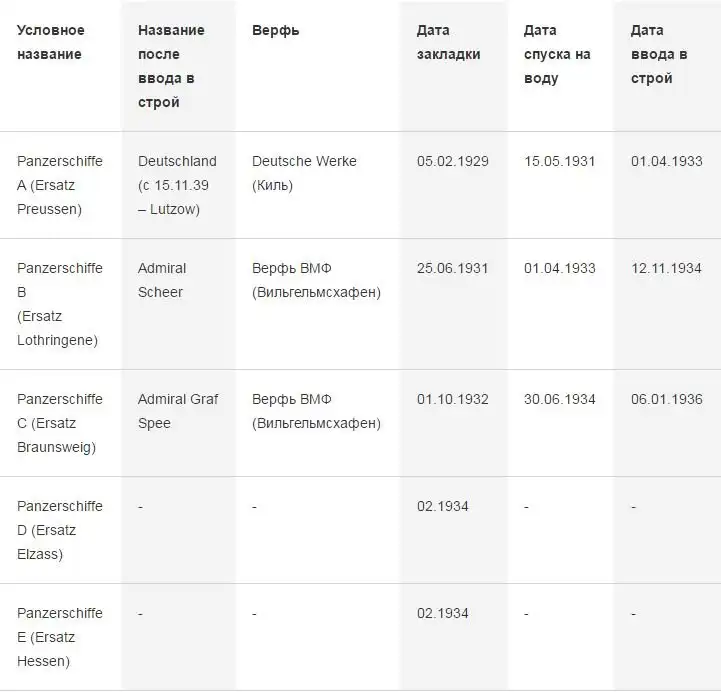Click the "Название после ввода в строй" header
The width and height of the screenshot is (721, 692).
coord(171,66)
